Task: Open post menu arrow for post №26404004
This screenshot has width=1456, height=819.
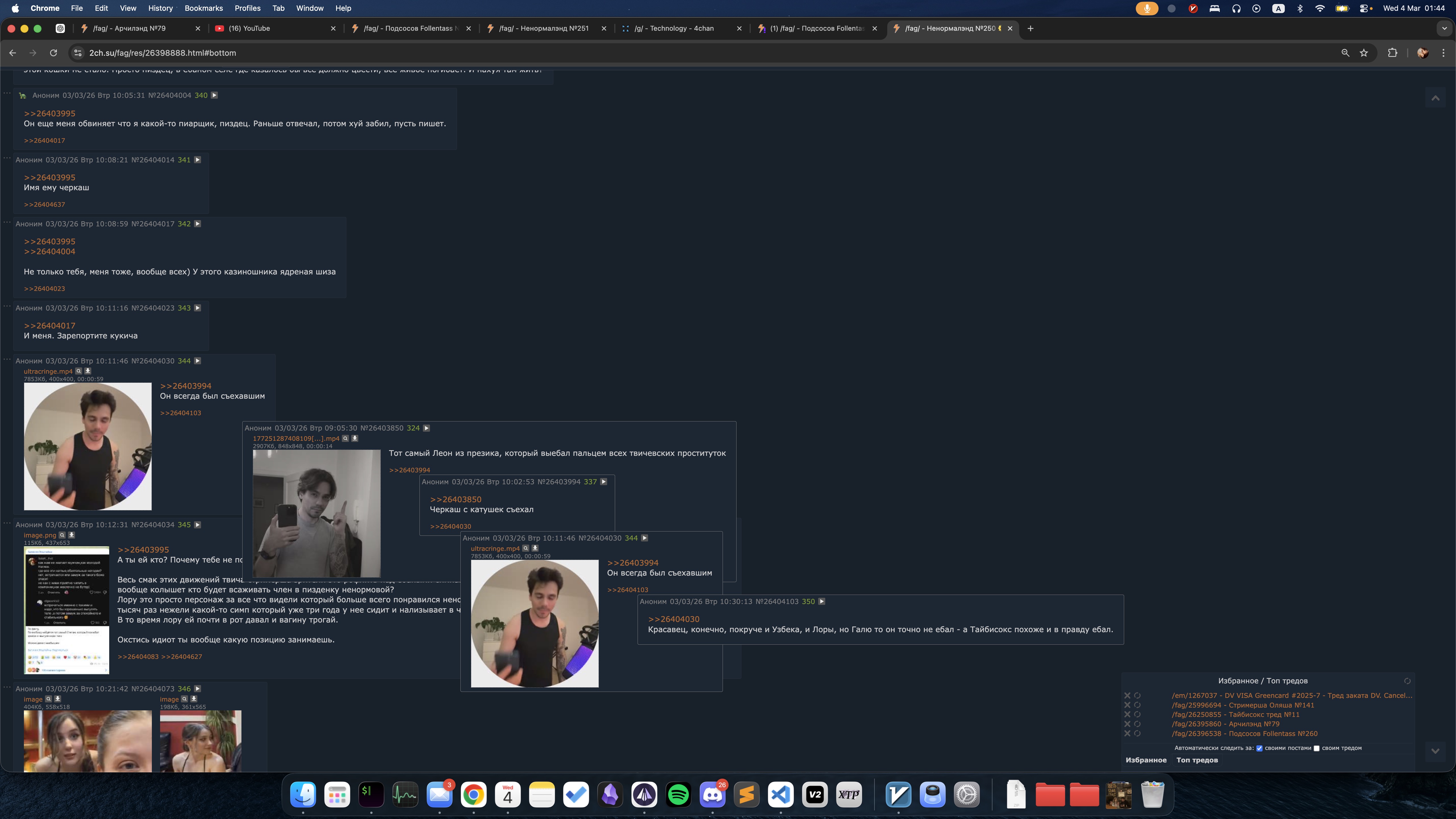Action: pyautogui.click(x=214, y=96)
